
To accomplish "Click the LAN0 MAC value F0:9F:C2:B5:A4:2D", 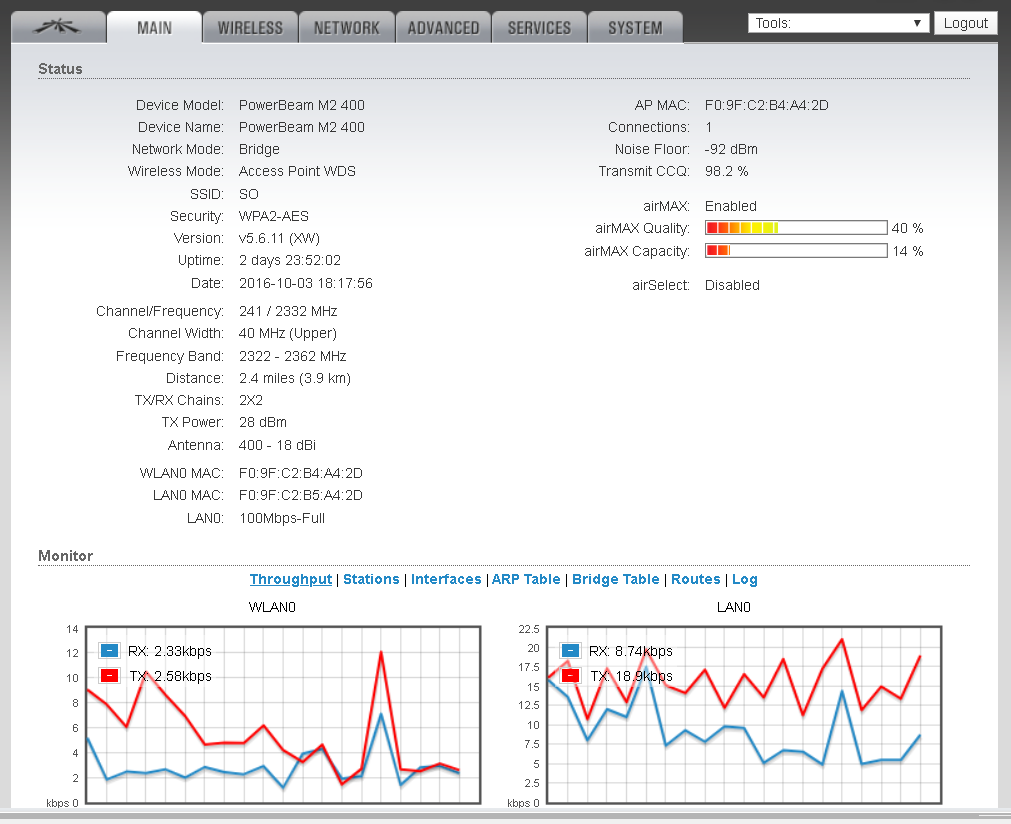I will coord(301,495).
